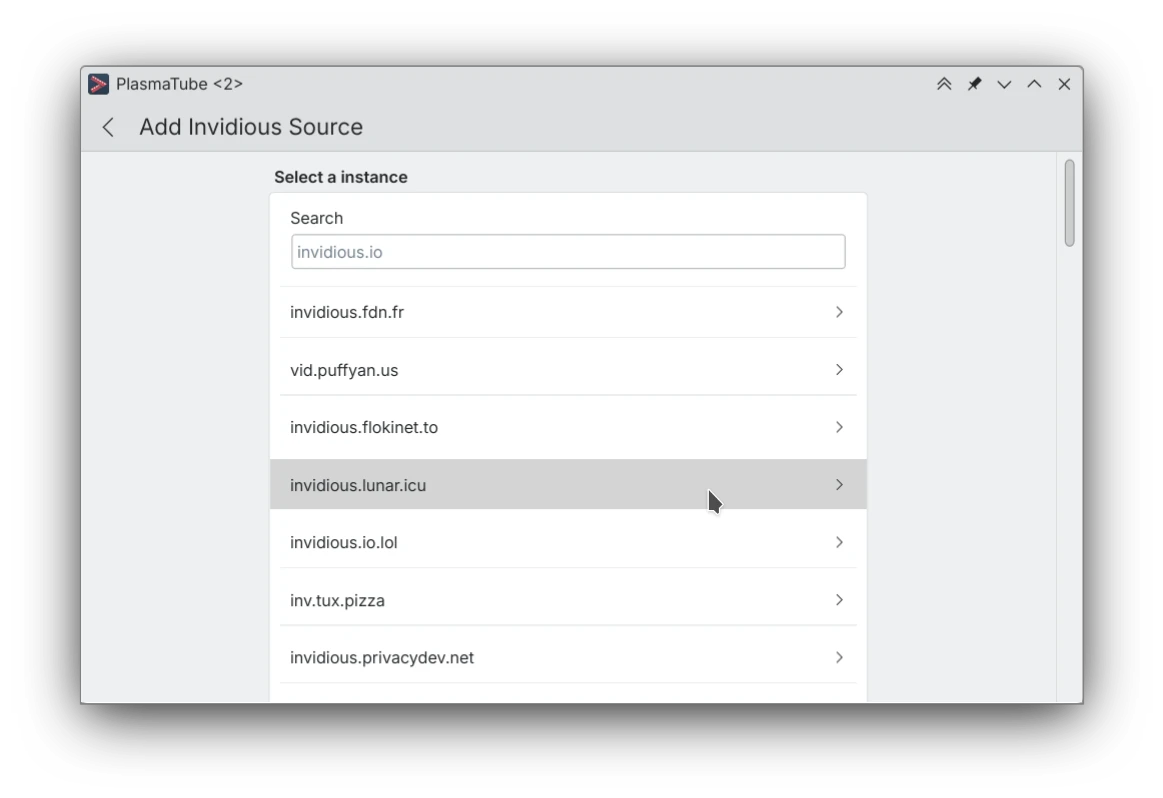Viewport: 1163px width, 798px height.
Task: Click the PlasmaTube app icon in titlebar
Action: tap(98, 84)
